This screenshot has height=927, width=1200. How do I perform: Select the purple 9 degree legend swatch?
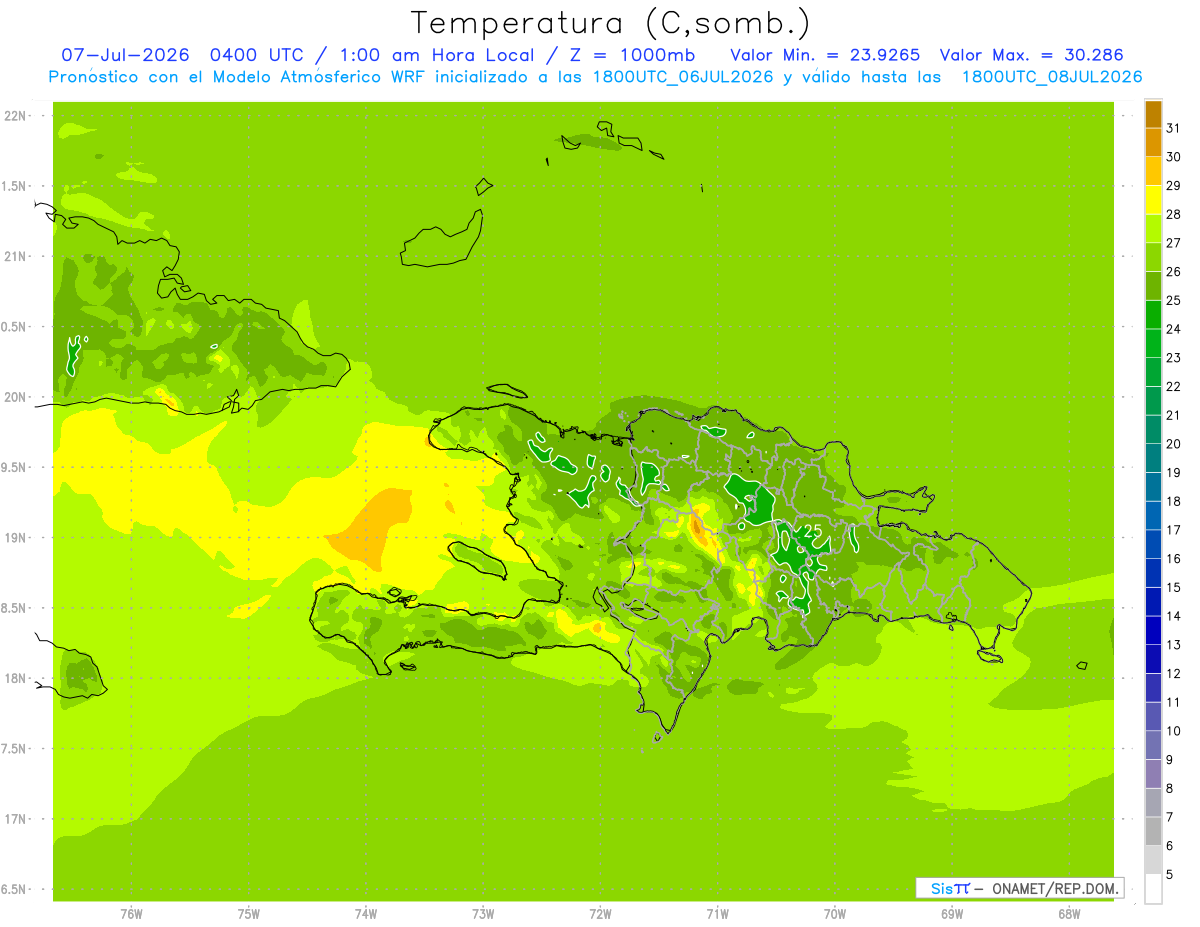[x=1153, y=746]
